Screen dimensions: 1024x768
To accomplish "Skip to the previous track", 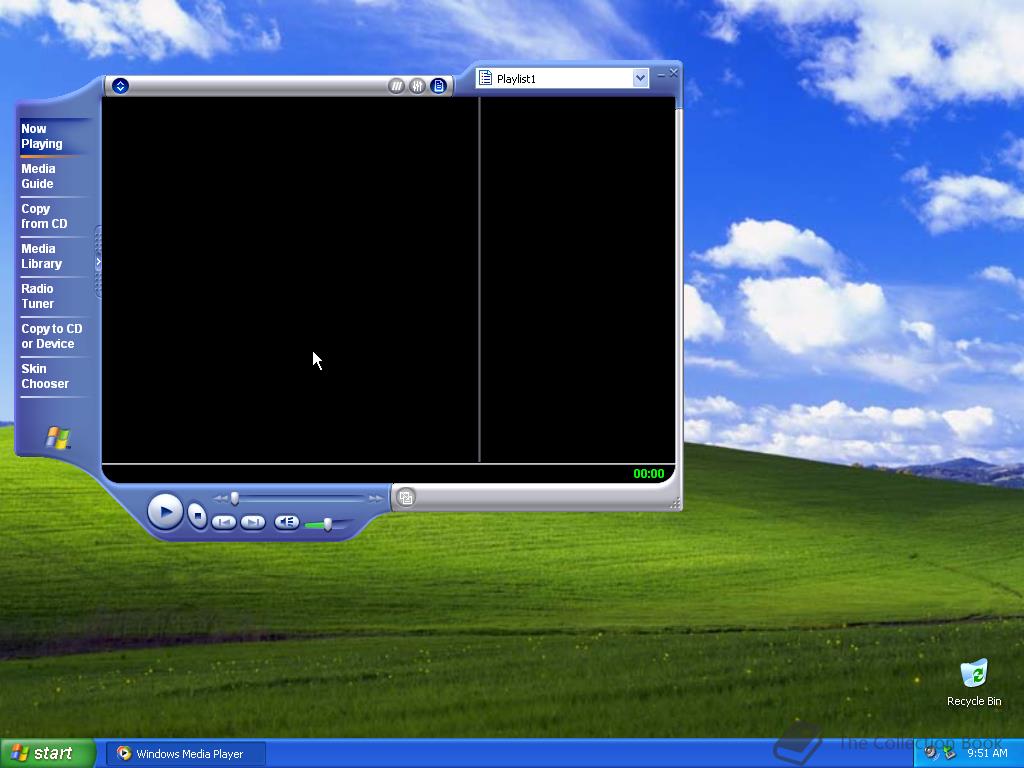I will tap(224, 522).
